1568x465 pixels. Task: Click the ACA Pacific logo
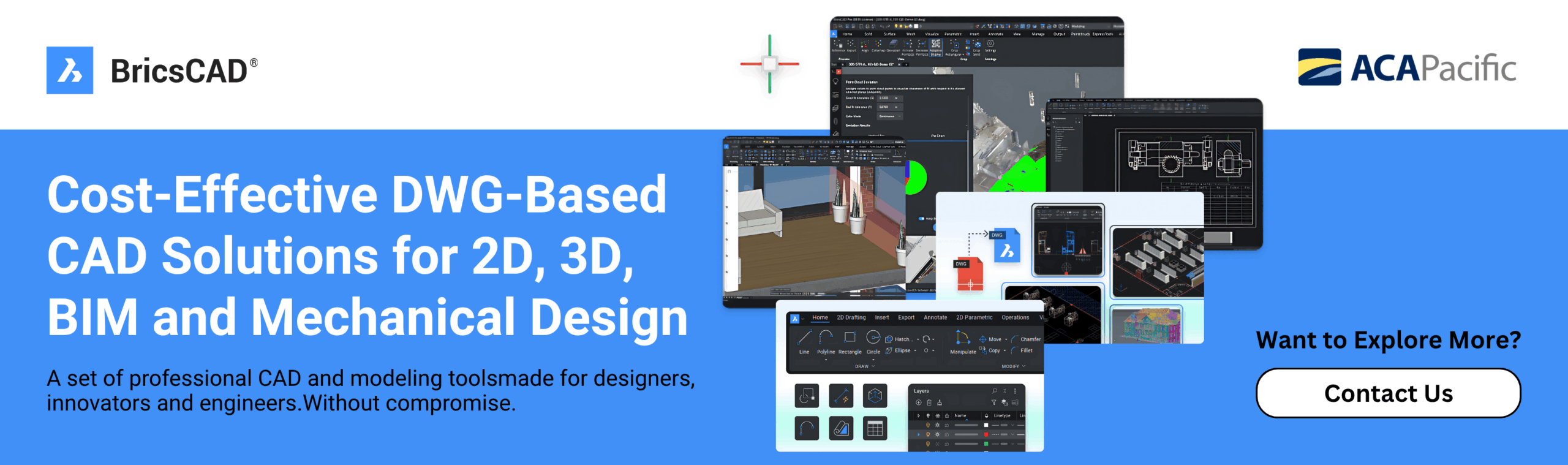(x=1407, y=67)
